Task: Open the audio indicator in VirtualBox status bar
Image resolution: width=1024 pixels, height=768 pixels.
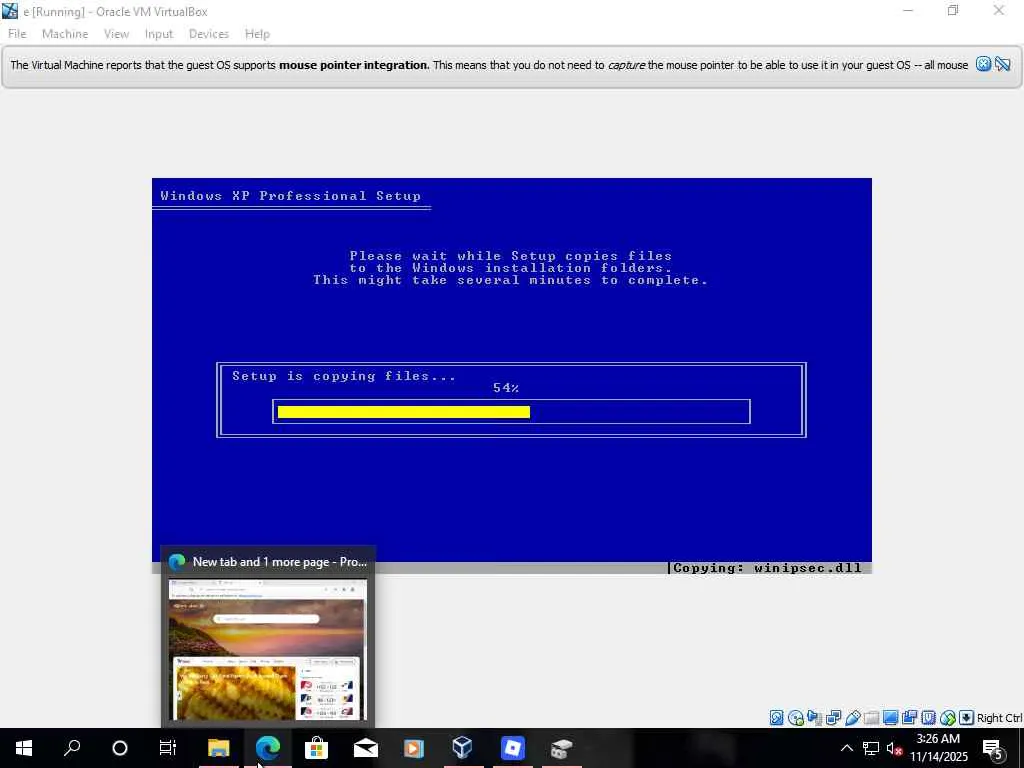Action: [814, 718]
